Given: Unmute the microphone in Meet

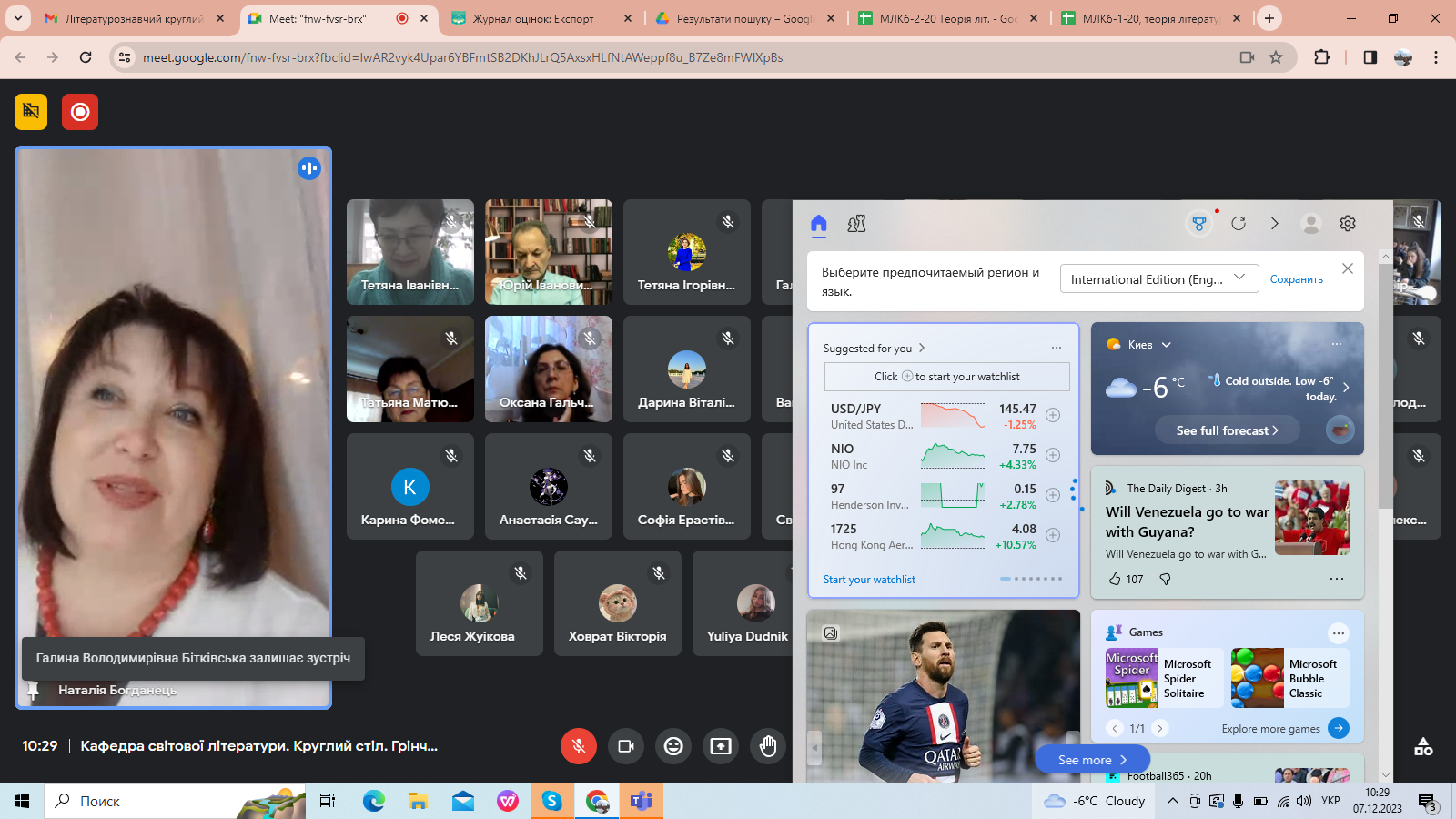Looking at the screenshot, I should coord(579,746).
